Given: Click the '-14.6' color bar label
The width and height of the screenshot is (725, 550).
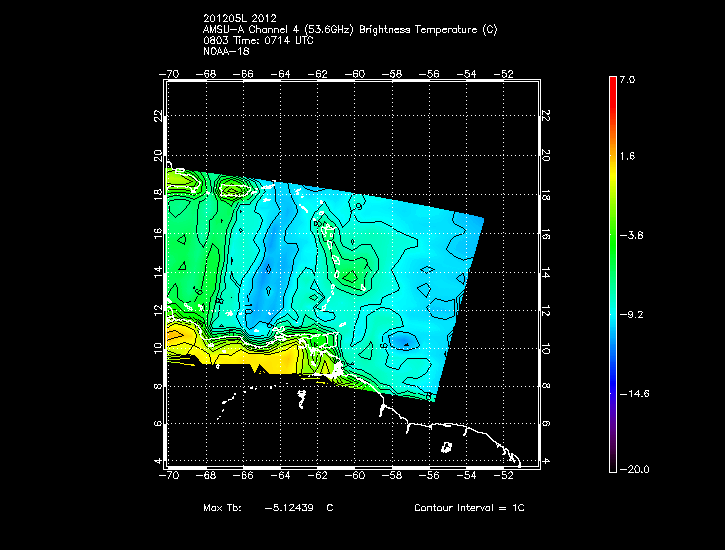Looking at the screenshot, I should tap(634, 394).
